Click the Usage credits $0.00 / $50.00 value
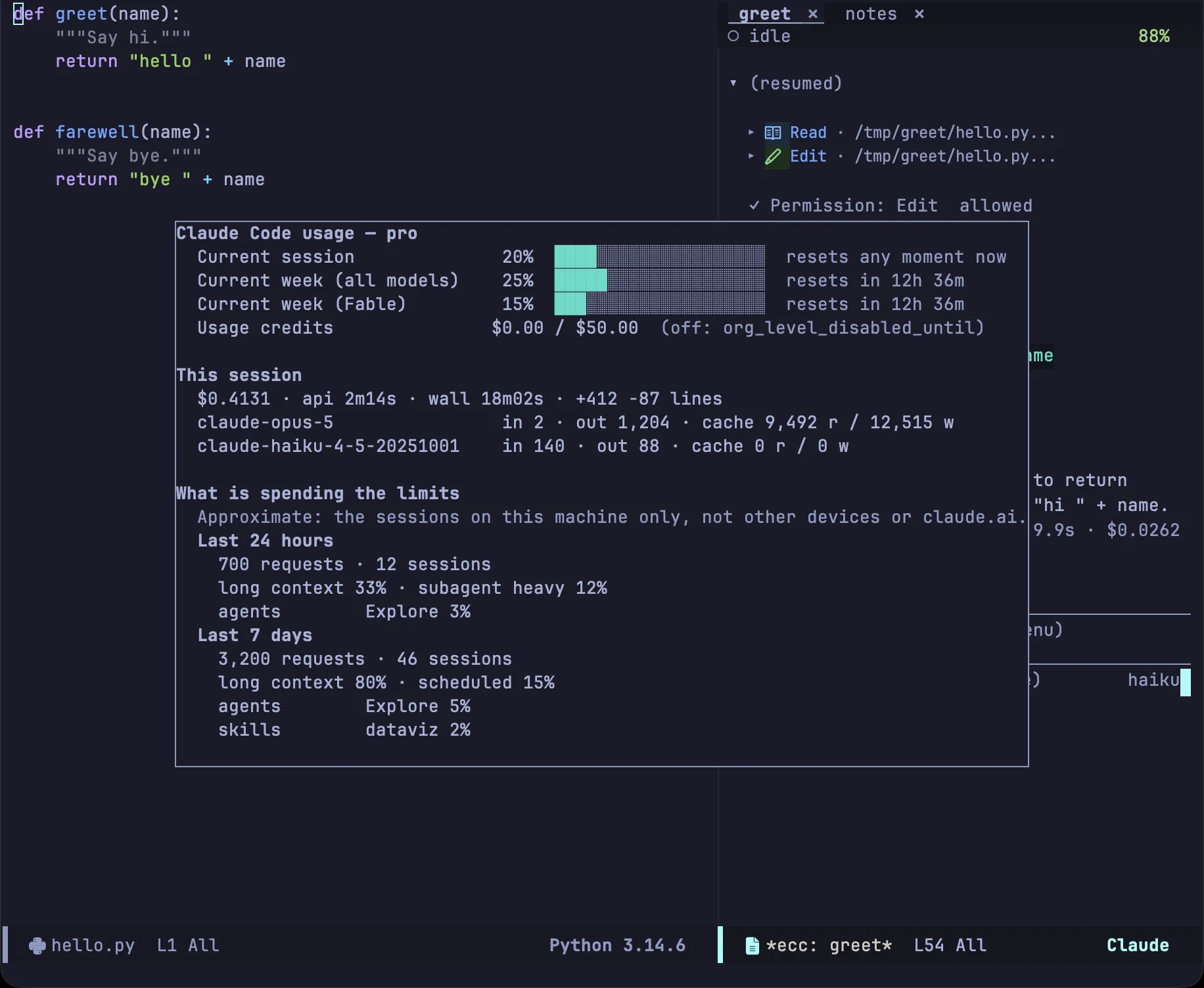The width and height of the screenshot is (1204, 988). click(565, 328)
